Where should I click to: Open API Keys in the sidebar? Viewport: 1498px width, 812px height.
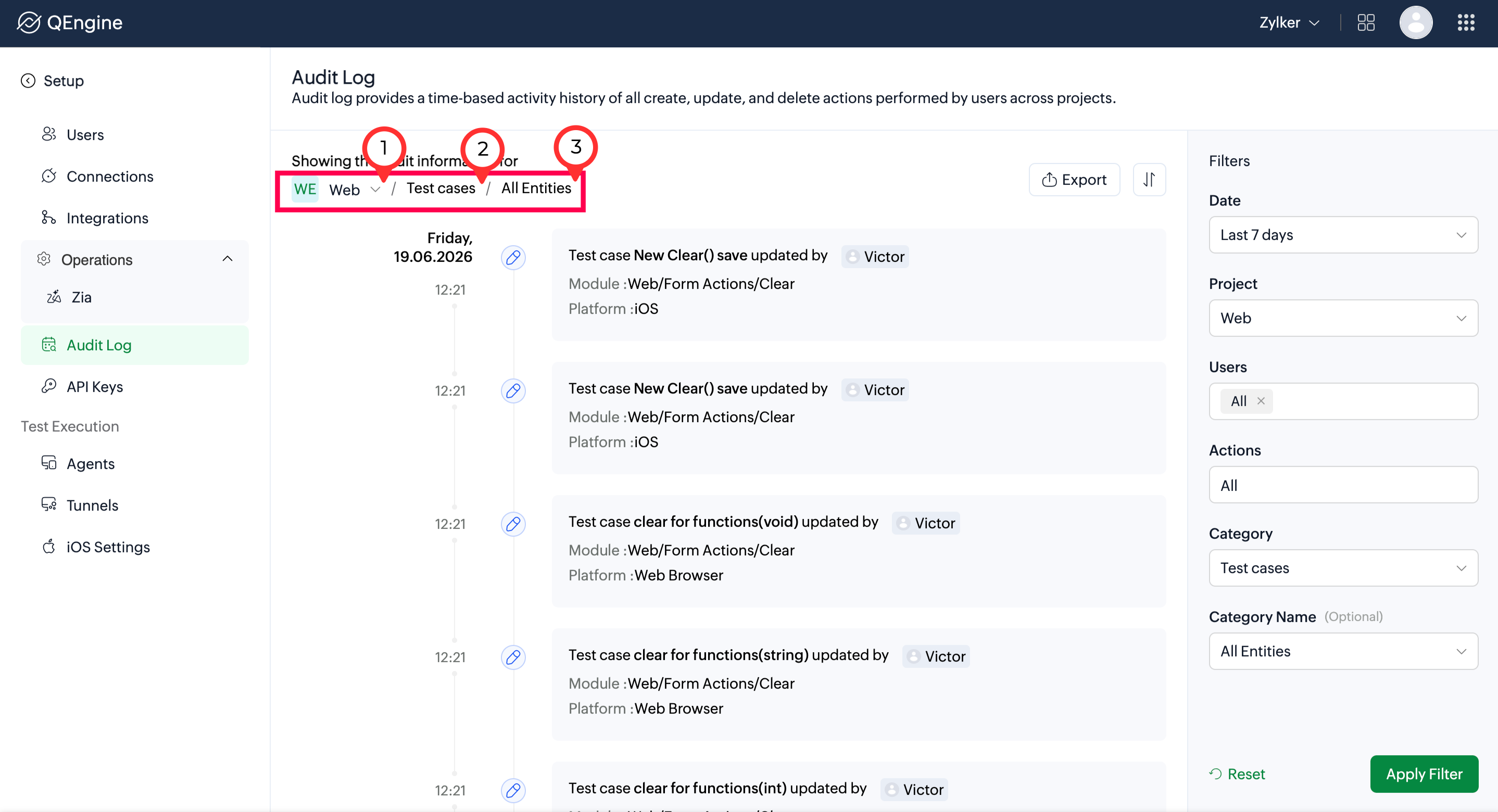95,387
